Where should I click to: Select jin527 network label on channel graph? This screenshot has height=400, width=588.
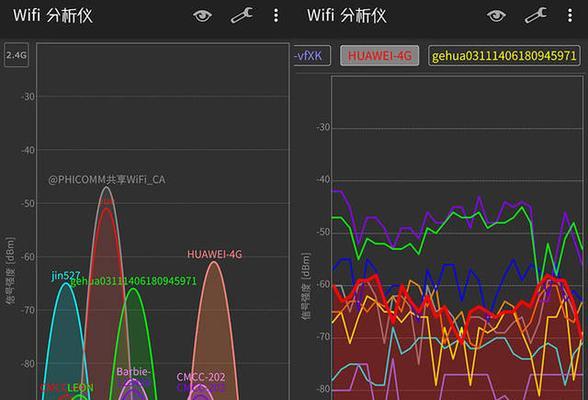point(66,276)
